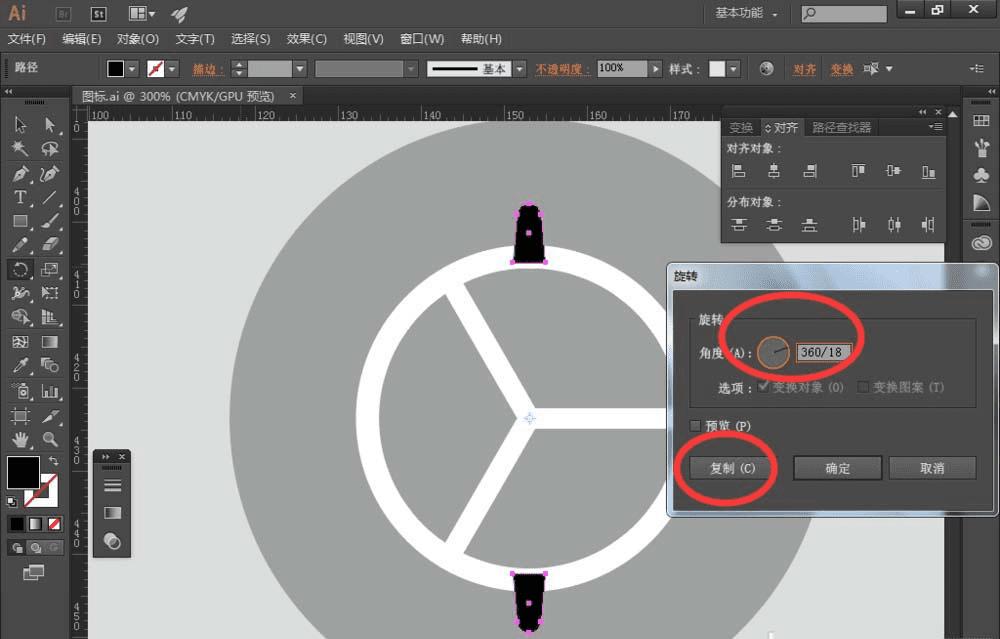Toggle the Preview (预览) checkbox
This screenshot has height=639, width=1000.
point(696,425)
